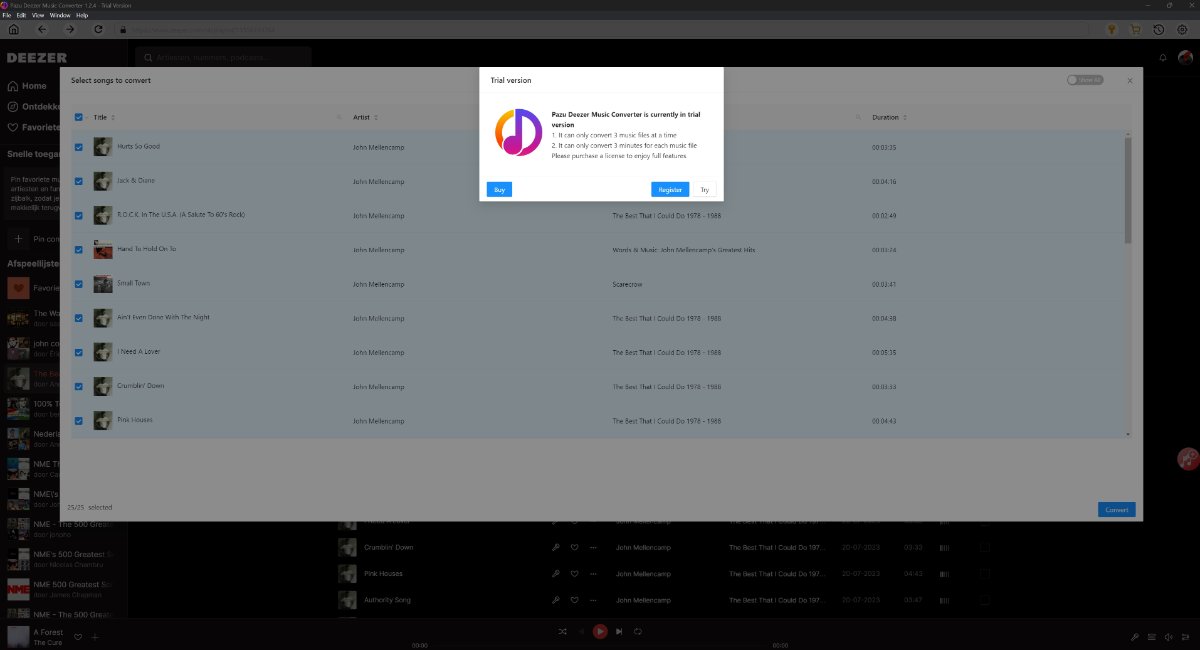Click the key register icon in toolbar
This screenshot has width=1200, height=650.
pos(1111,29)
